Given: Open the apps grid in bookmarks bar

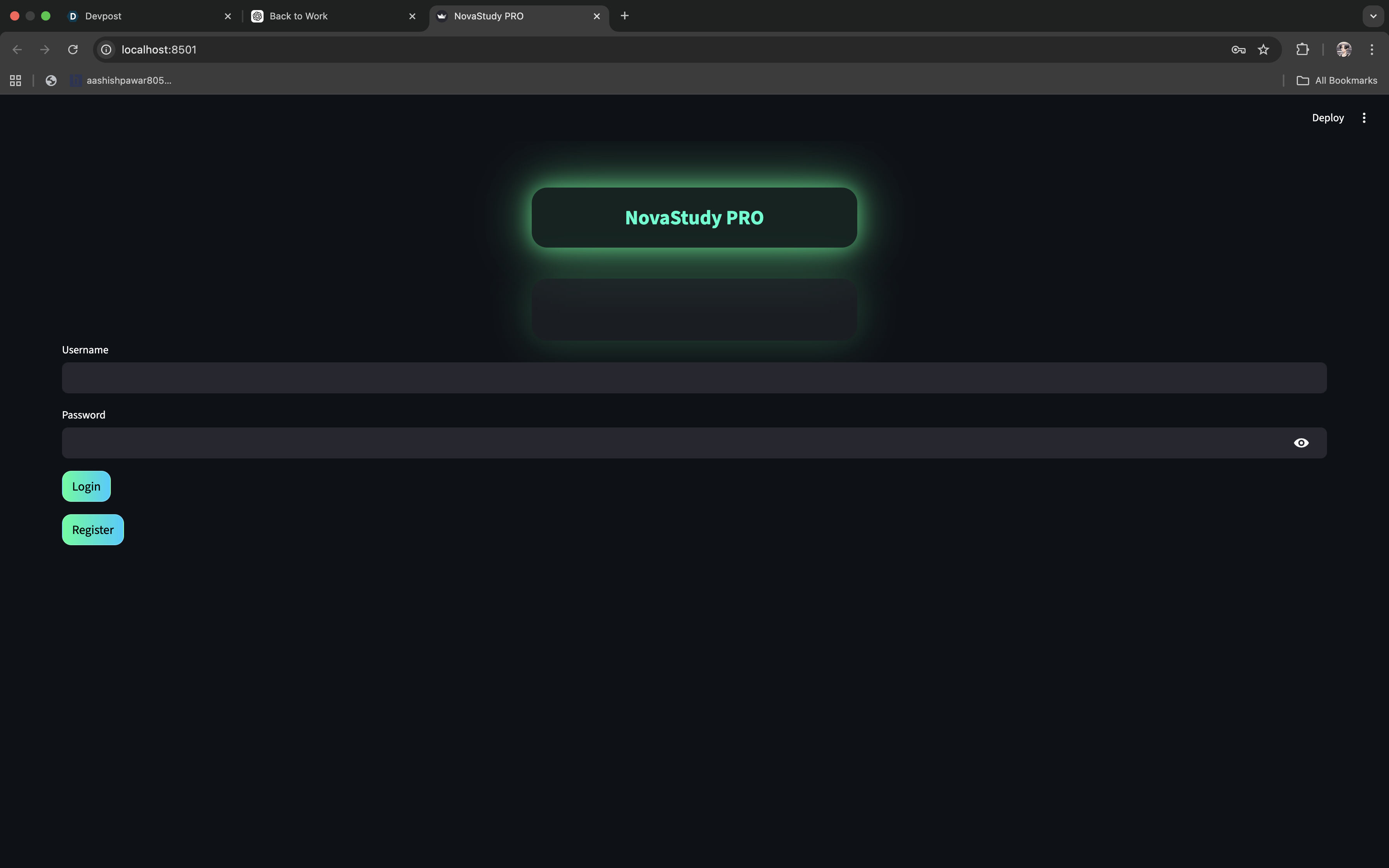Looking at the screenshot, I should 16,81.
